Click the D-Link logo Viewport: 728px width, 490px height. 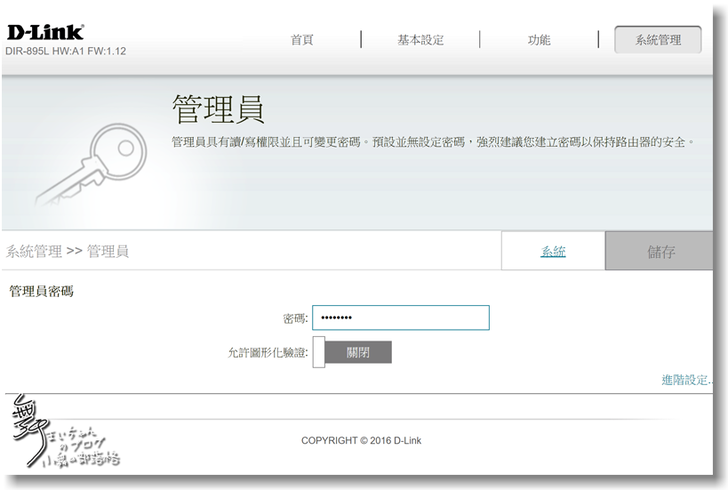[x=45, y=31]
